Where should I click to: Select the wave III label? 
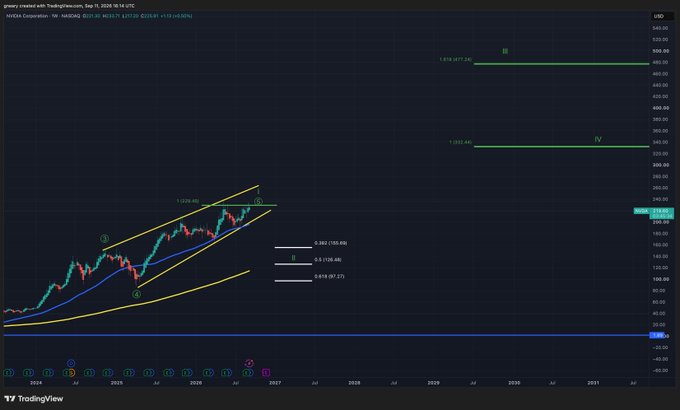point(505,51)
